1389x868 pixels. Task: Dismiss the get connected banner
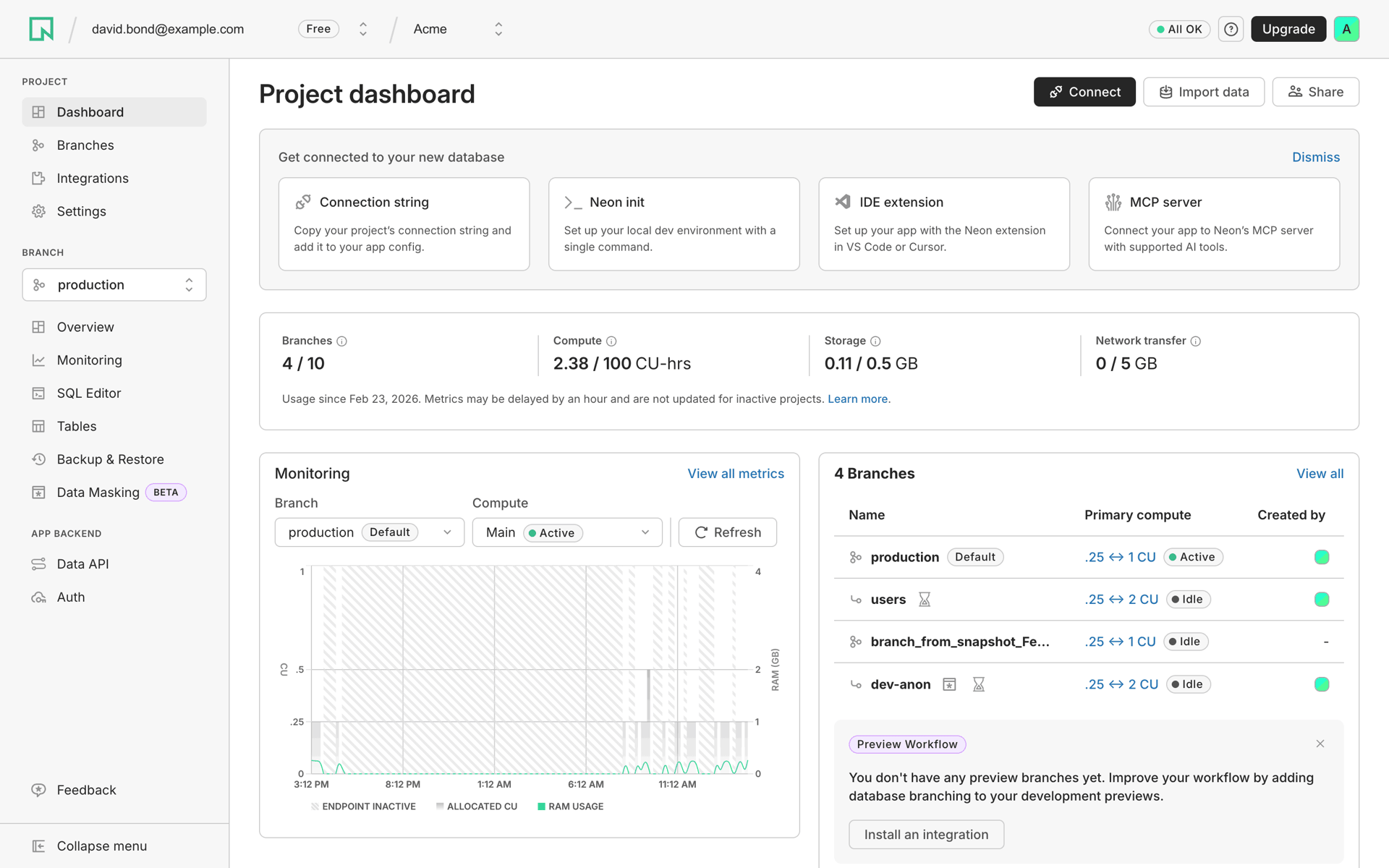tap(1316, 157)
